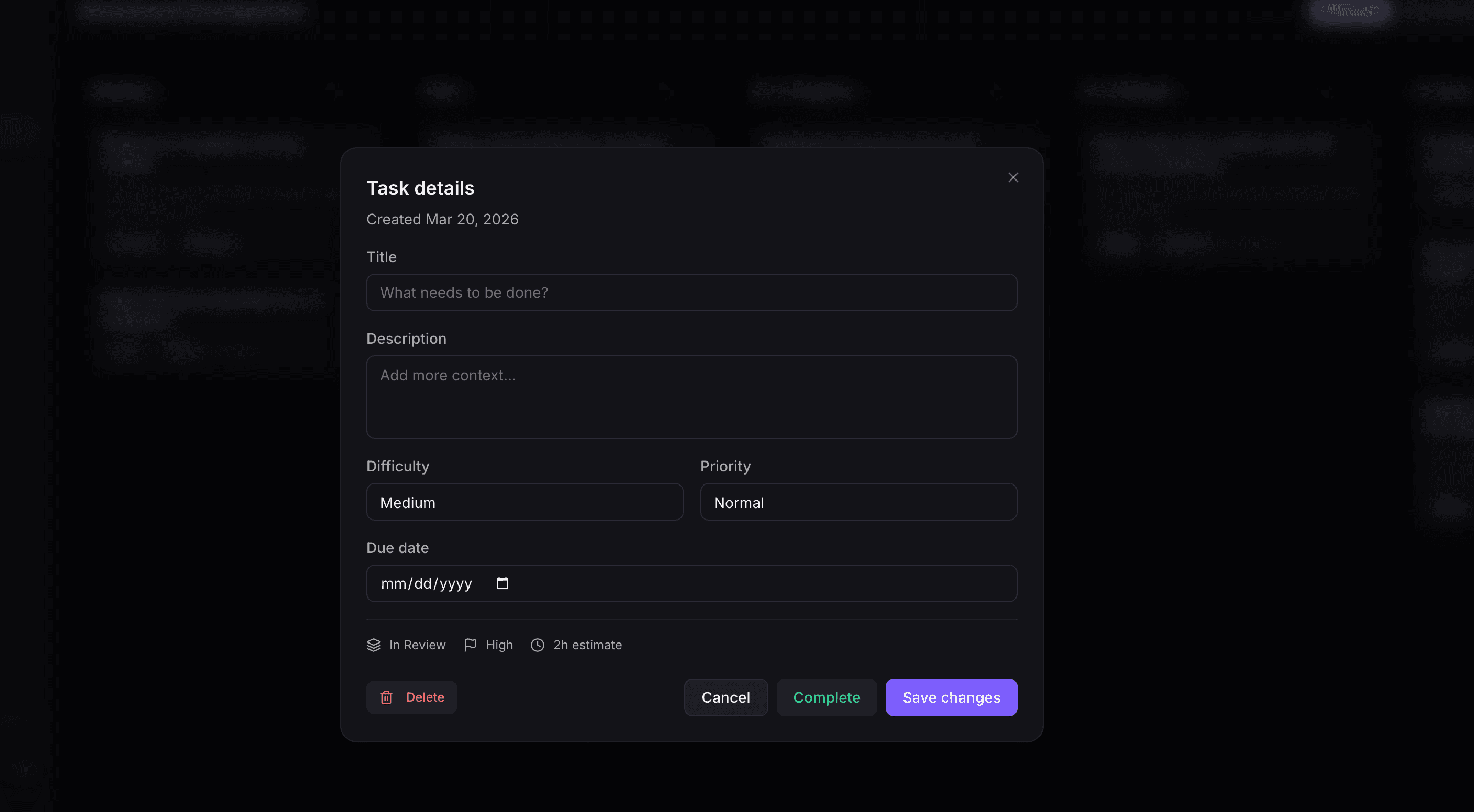Focus the Title field "What needs to be done?"
The height and width of the screenshot is (812, 1474).
pos(691,293)
